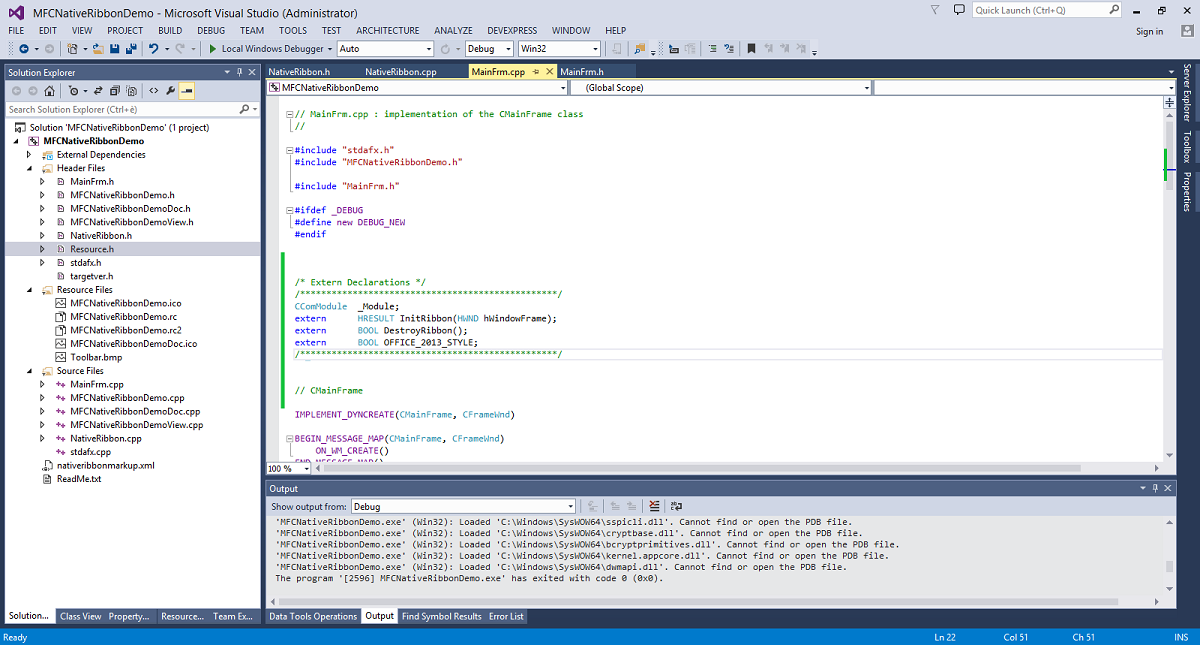Click the Undo toolbar icon
This screenshot has height=645, width=1200.
click(153, 48)
